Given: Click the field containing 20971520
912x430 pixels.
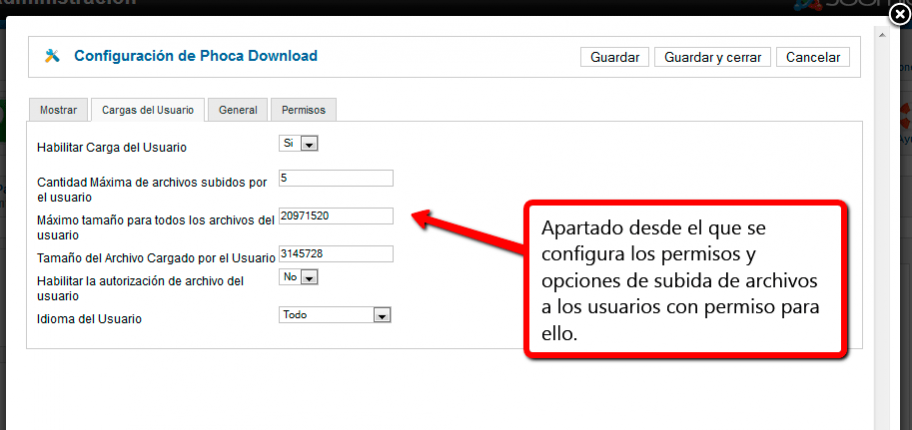Looking at the screenshot, I should [336, 216].
